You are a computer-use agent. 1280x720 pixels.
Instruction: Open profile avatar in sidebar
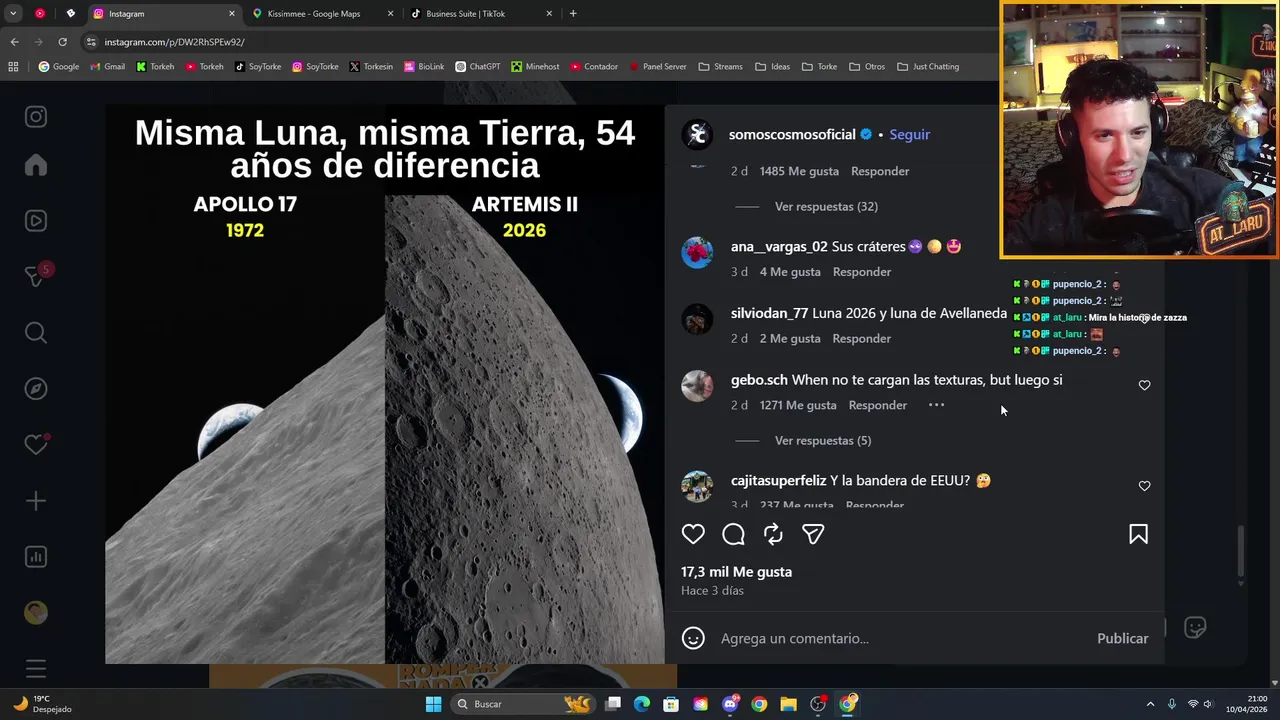[x=36, y=613]
